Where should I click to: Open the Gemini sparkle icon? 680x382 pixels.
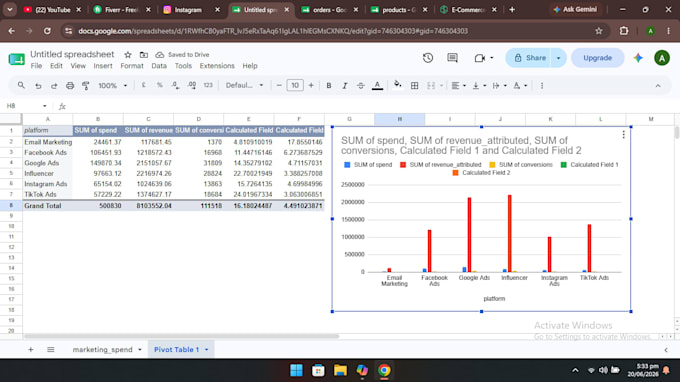(x=638, y=58)
